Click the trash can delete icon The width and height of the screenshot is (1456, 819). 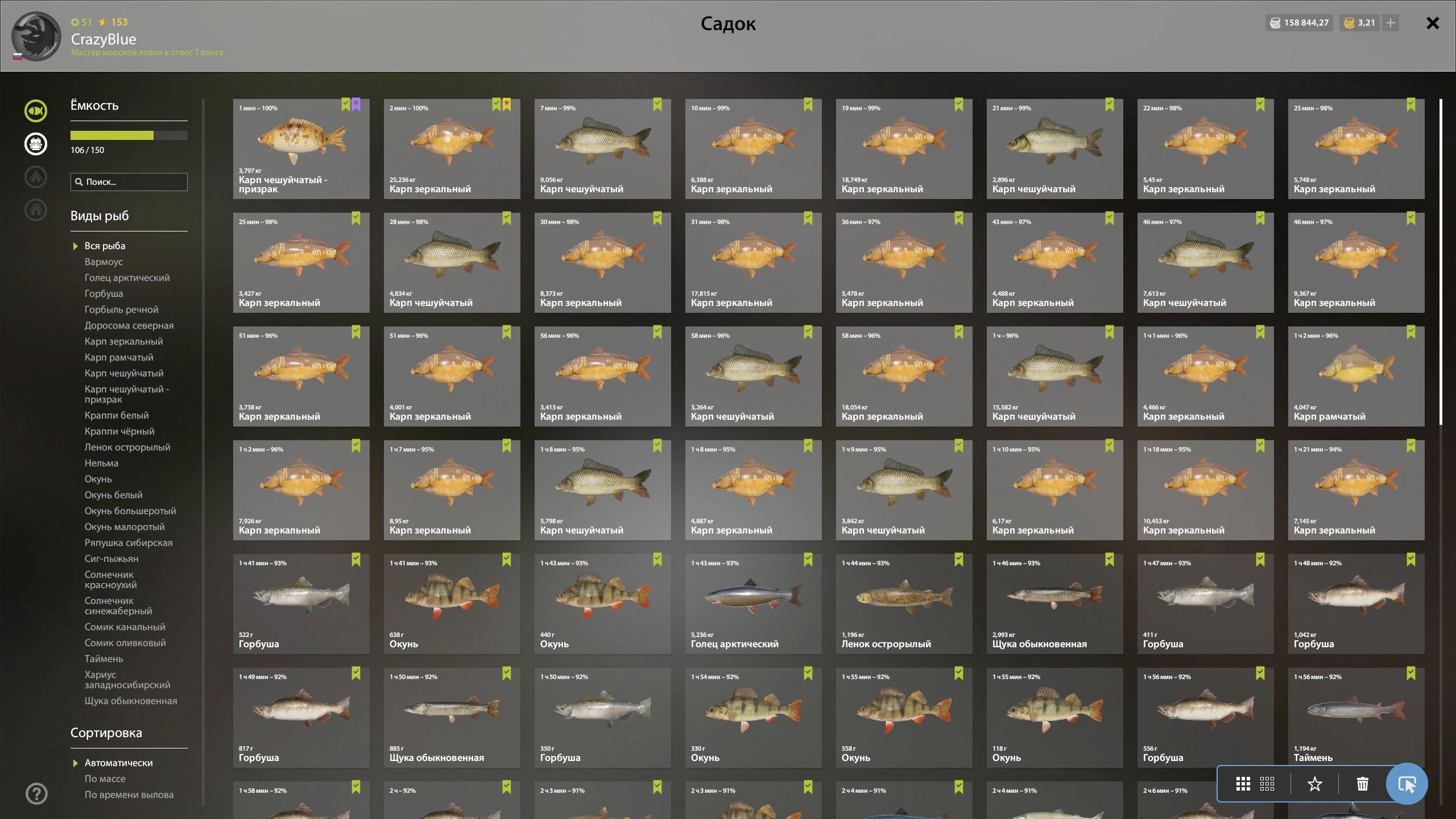[x=1363, y=784]
